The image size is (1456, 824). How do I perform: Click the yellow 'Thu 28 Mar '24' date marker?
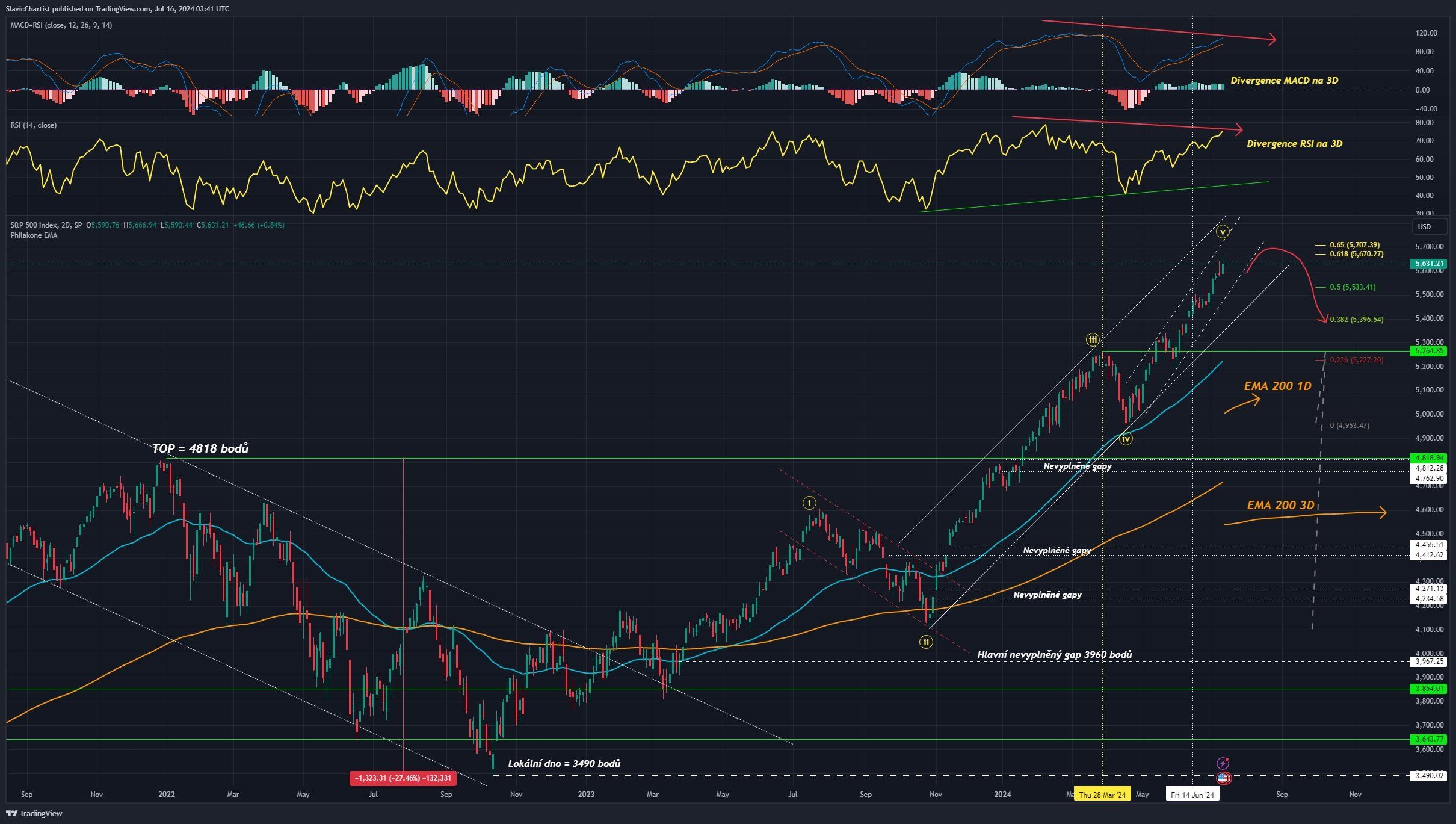pos(1102,795)
